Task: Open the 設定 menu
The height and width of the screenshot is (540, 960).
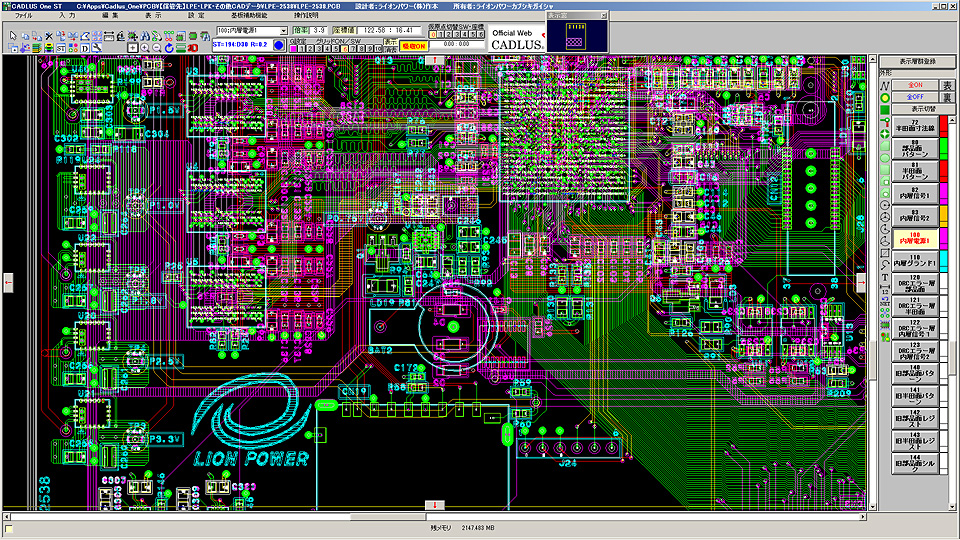Action: (x=197, y=17)
